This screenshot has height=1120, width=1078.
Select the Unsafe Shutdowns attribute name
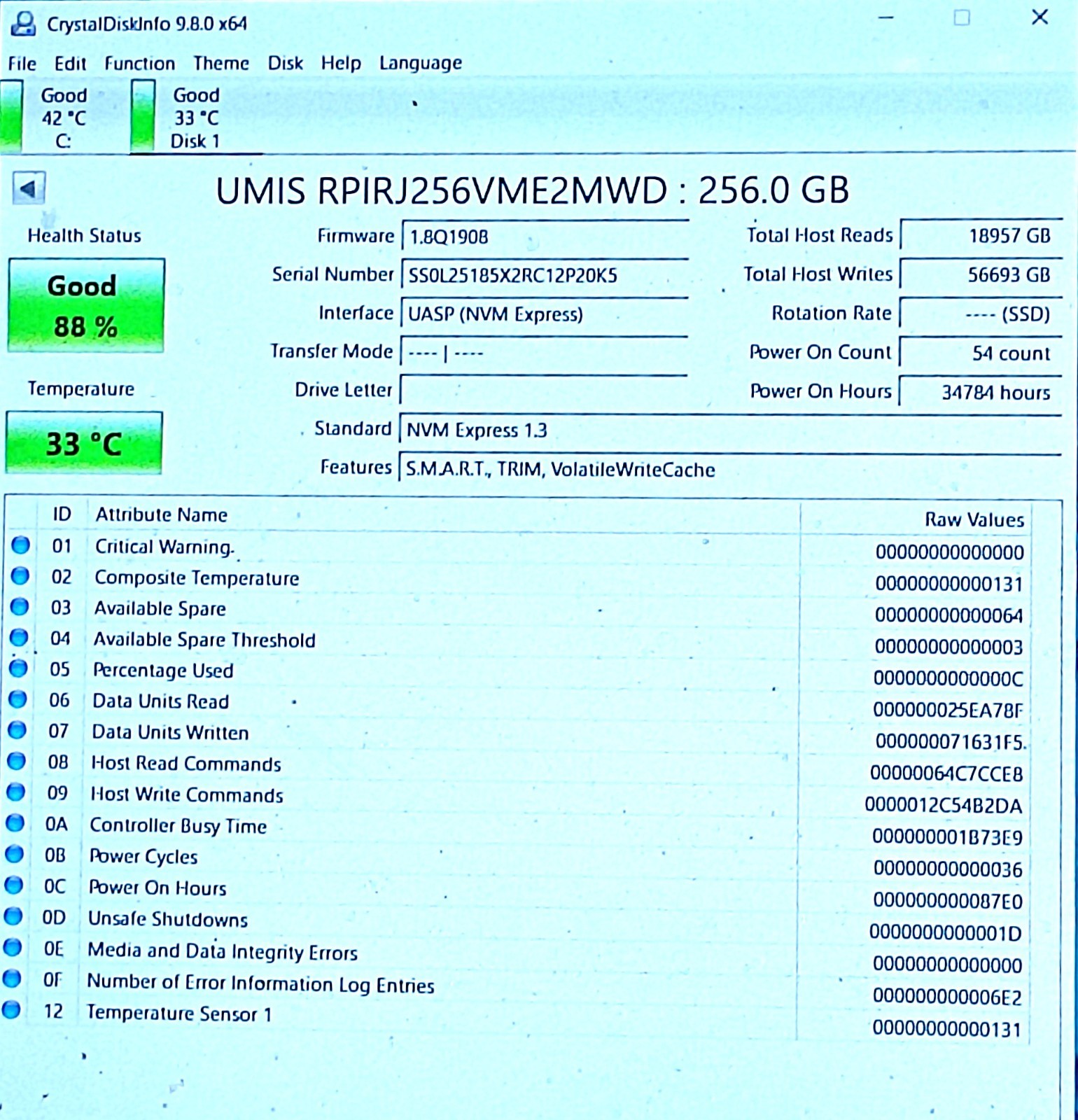click(x=168, y=919)
